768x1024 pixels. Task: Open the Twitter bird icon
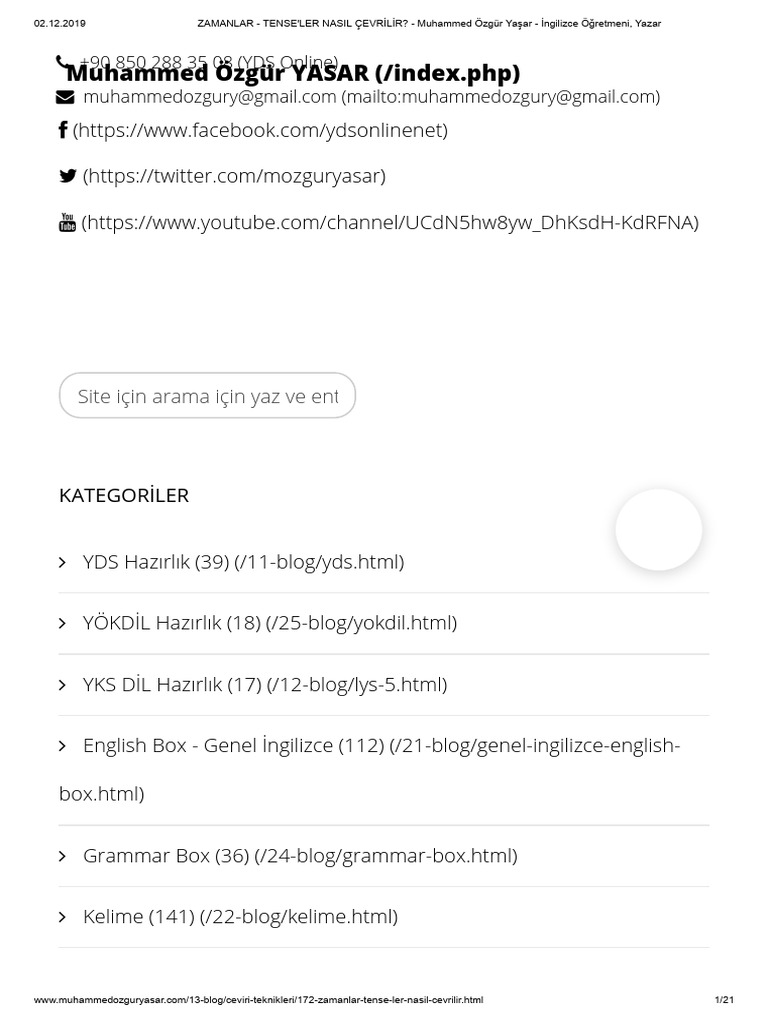pyautogui.click(x=67, y=176)
